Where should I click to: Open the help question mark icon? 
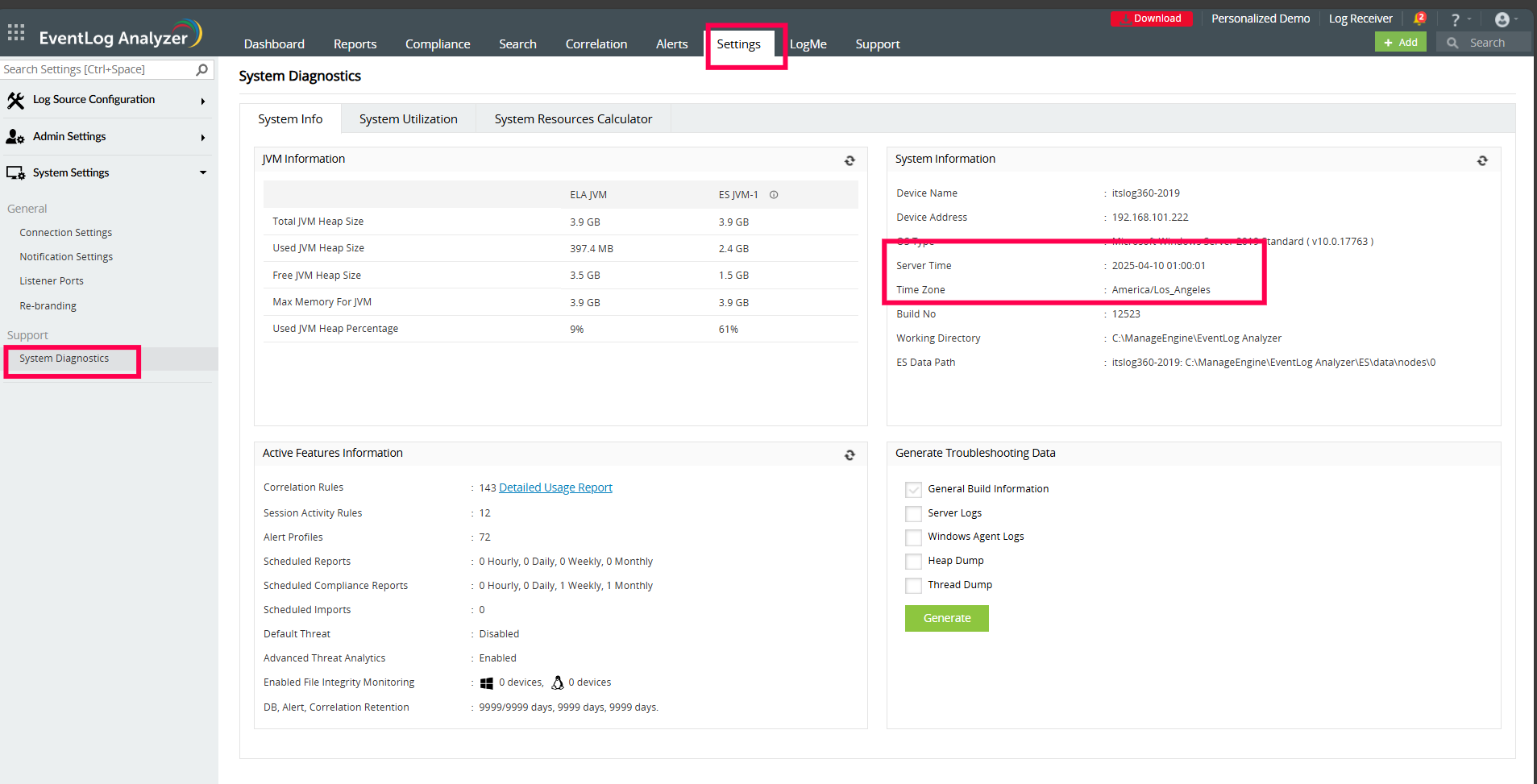(1455, 20)
